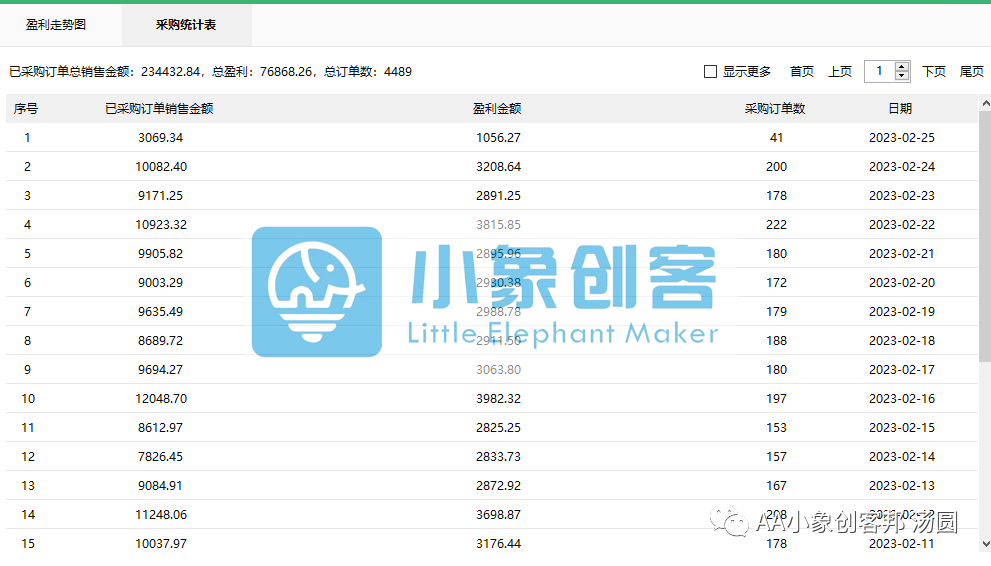Click date 2023-02-20
The height and width of the screenshot is (566, 991).
901,283
